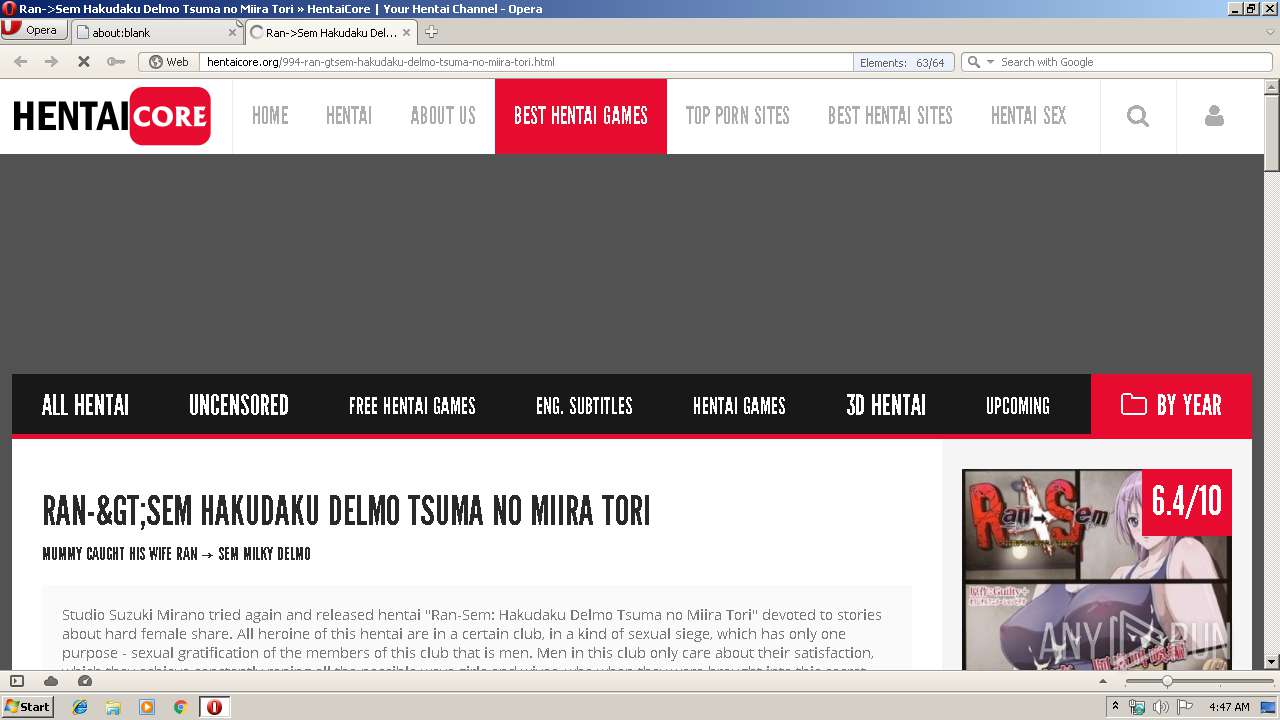Open Windows Media Player from taskbar
This screenshot has height=720, width=1280.
[147, 707]
